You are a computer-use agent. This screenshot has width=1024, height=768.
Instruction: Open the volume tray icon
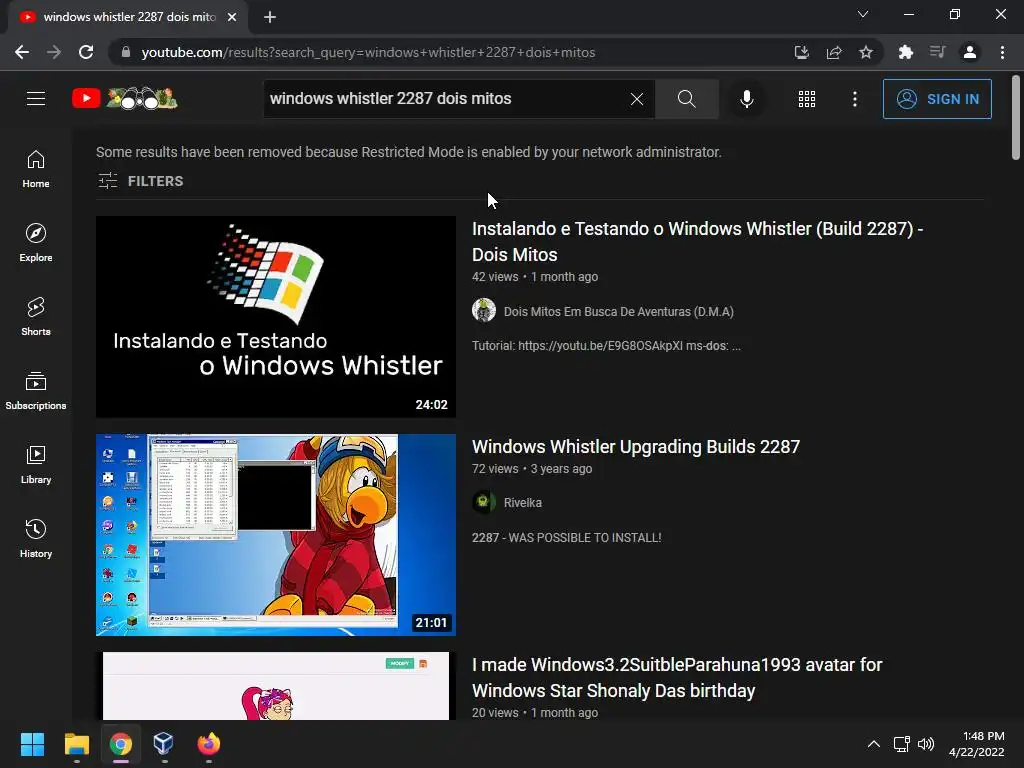point(926,744)
